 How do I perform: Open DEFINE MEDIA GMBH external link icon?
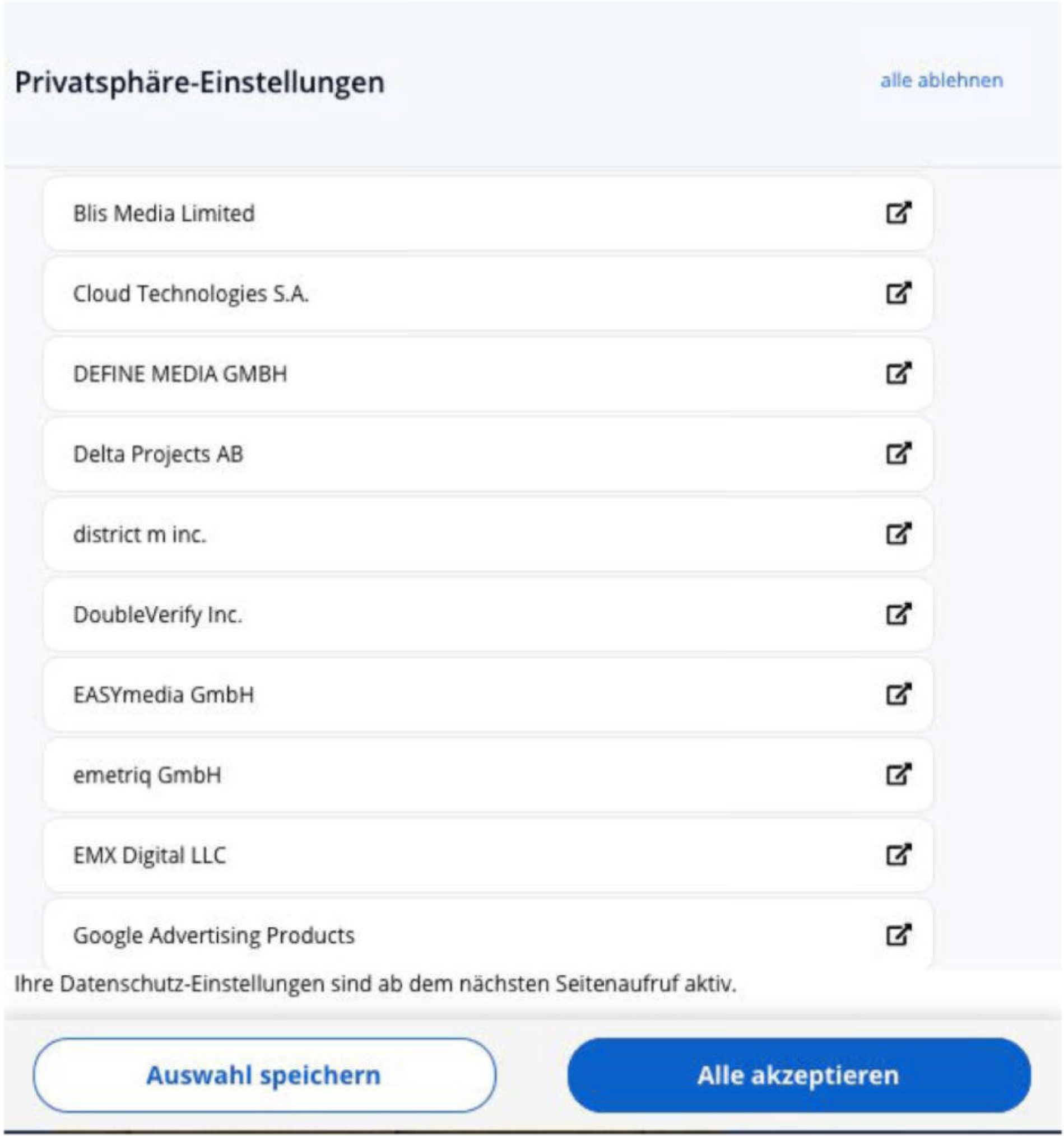898,374
